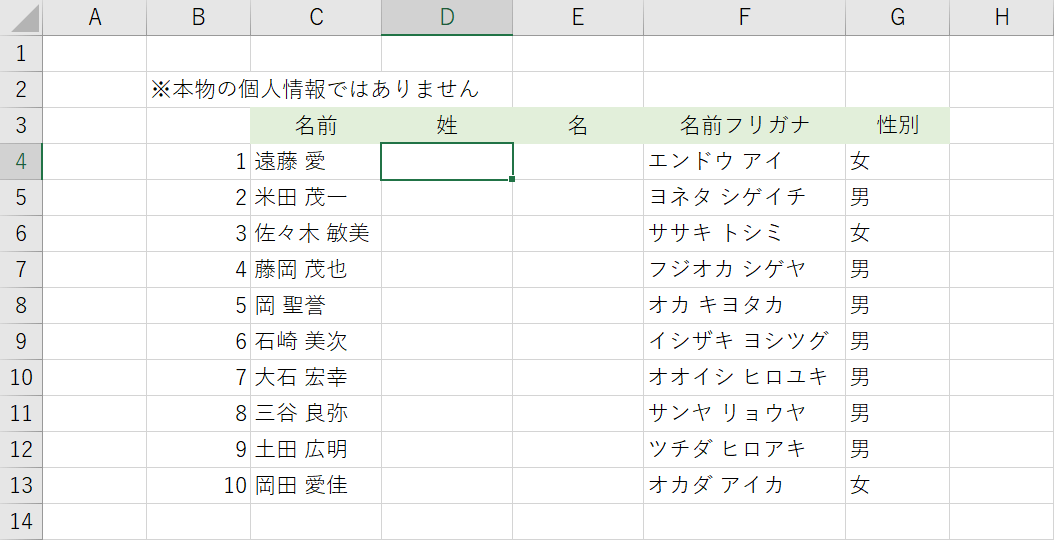Image resolution: width=1054 pixels, height=540 pixels.
Task: Click the 性別 header cell
Action: (897, 125)
